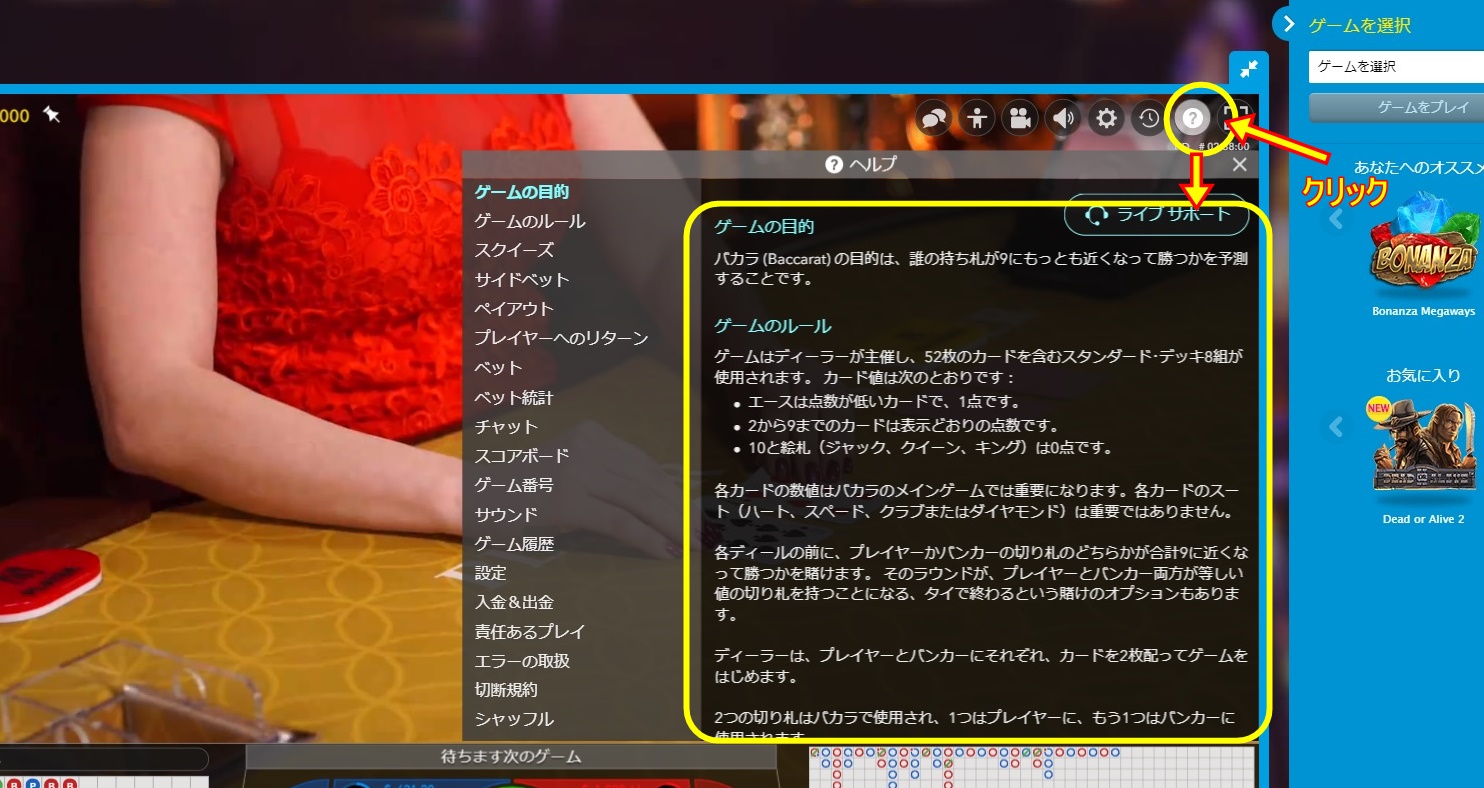
Task: Click the question mark help icon
Action: (1192, 118)
